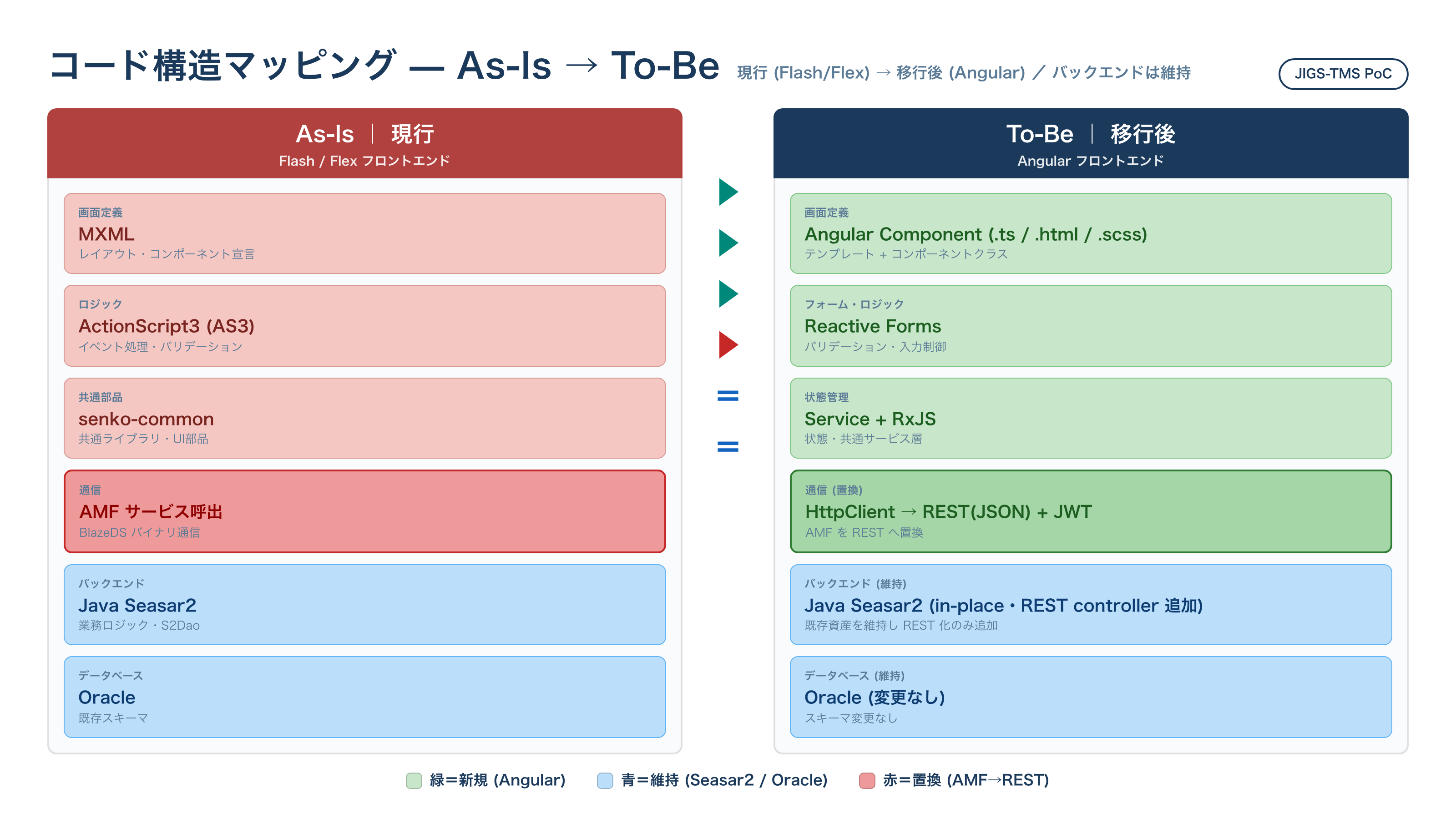Click the blue legend swatch for 維持
This screenshot has width=1456, height=819.
pos(605,780)
